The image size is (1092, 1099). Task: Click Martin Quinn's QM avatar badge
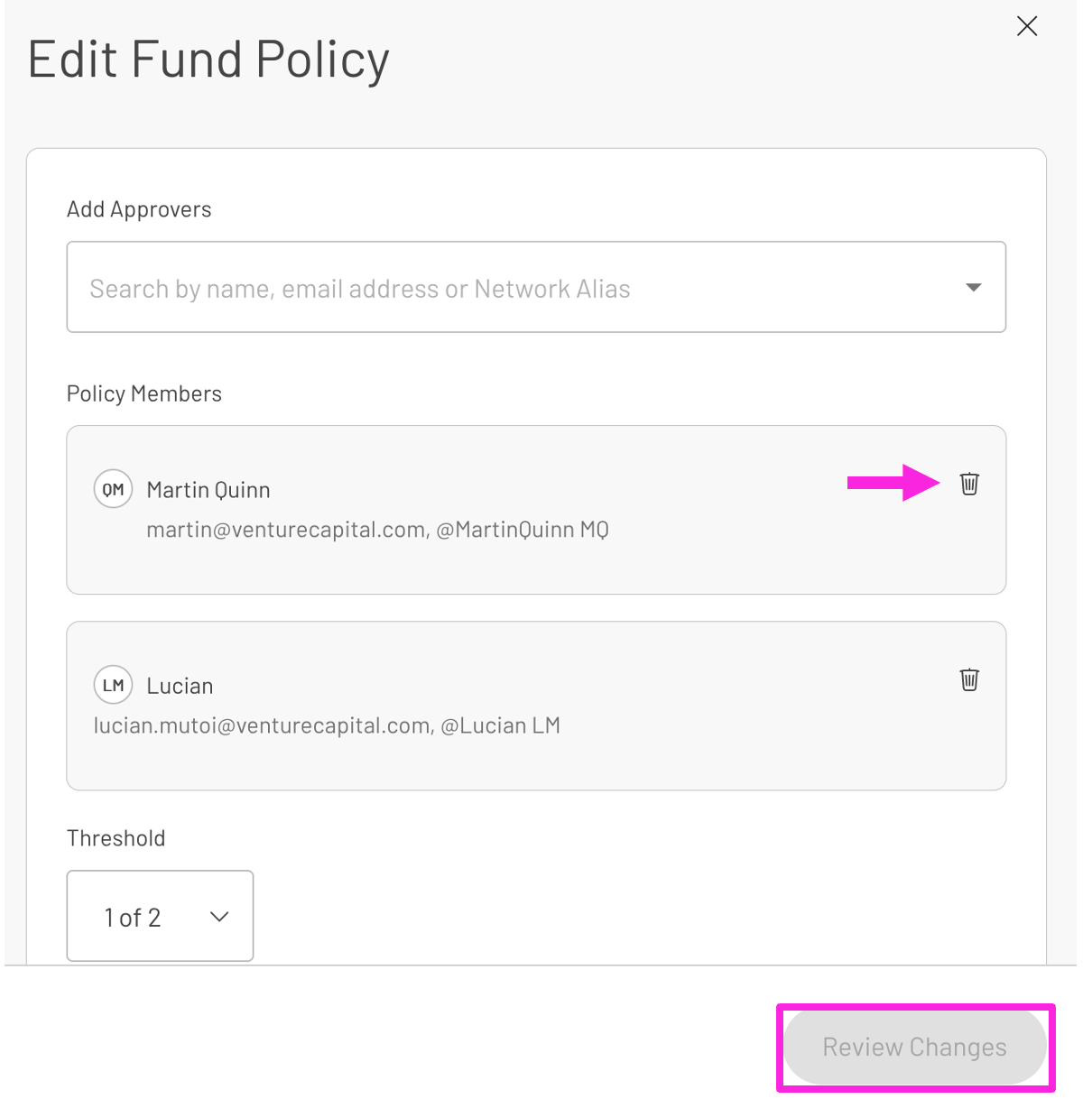tap(113, 489)
